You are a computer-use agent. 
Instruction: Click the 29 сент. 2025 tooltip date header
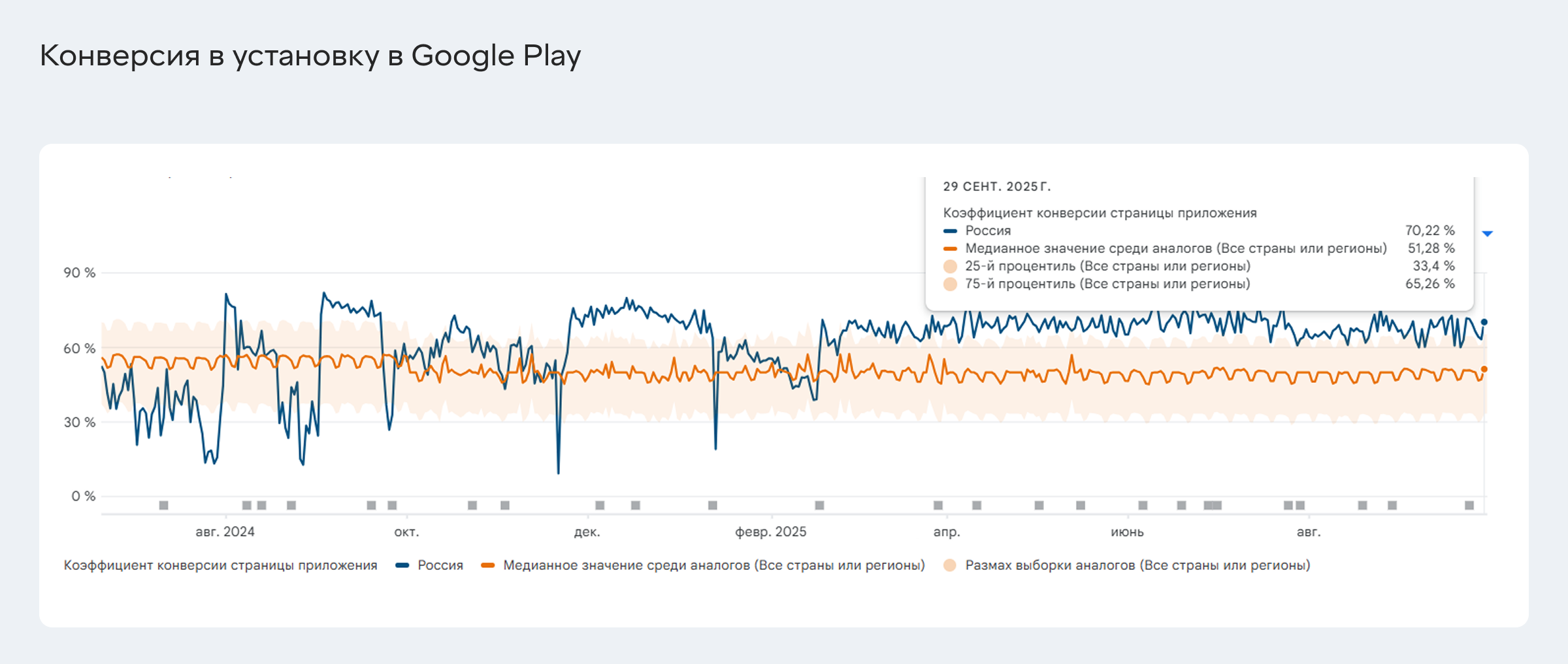pos(996,187)
